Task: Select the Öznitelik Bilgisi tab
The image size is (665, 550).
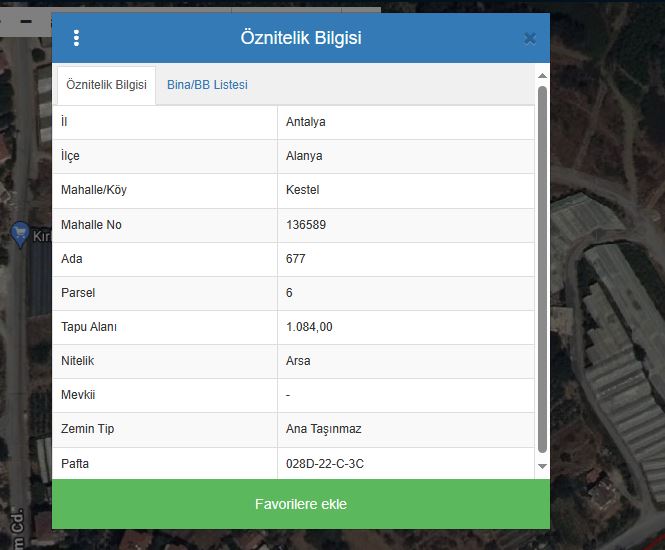Action: tap(106, 85)
